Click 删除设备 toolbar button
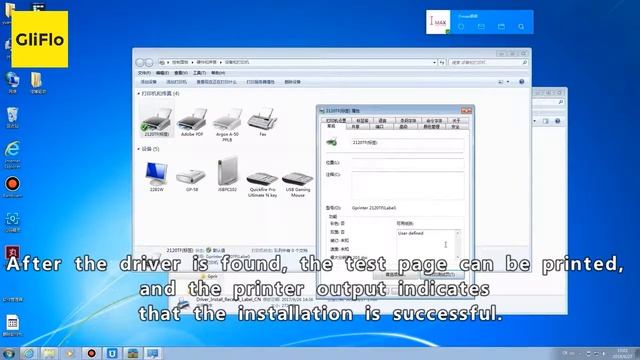 292,82
